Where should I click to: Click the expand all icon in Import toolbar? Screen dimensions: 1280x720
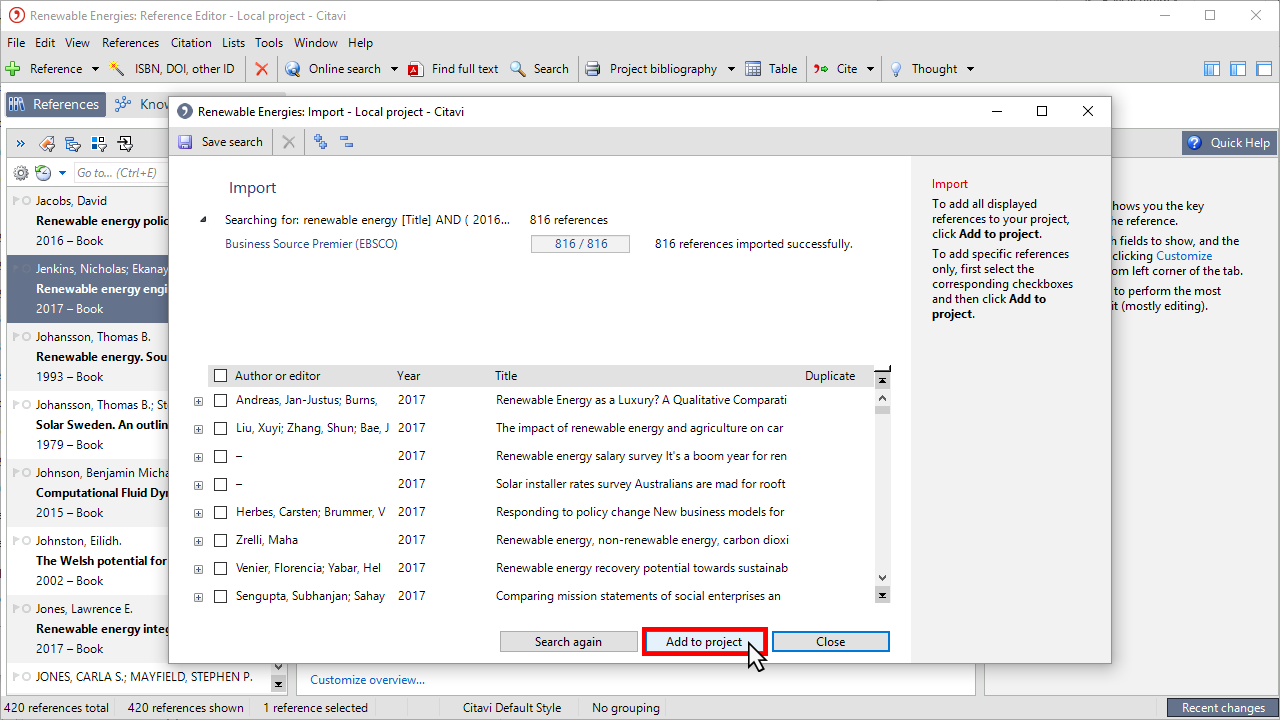pyautogui.click(x=321, y=142)
